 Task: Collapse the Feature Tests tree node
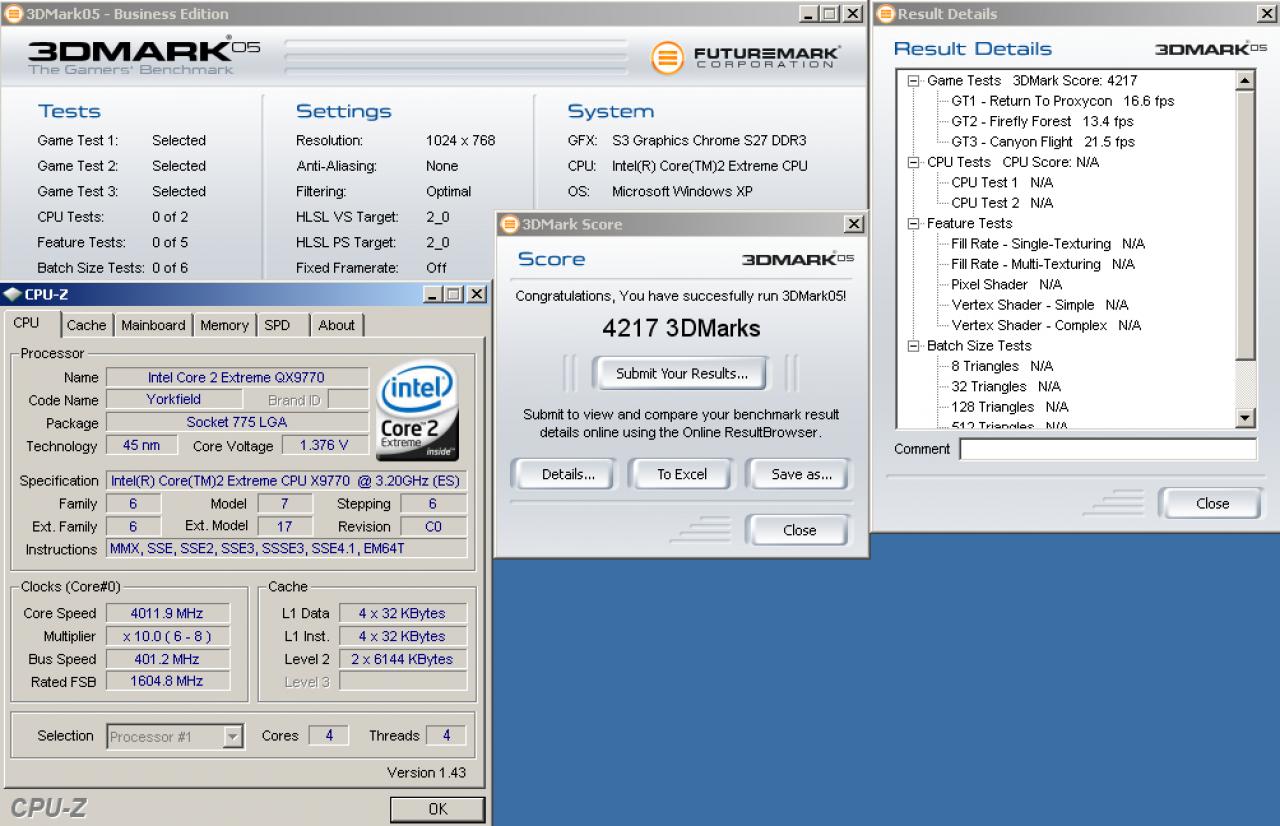pos(913,224)
